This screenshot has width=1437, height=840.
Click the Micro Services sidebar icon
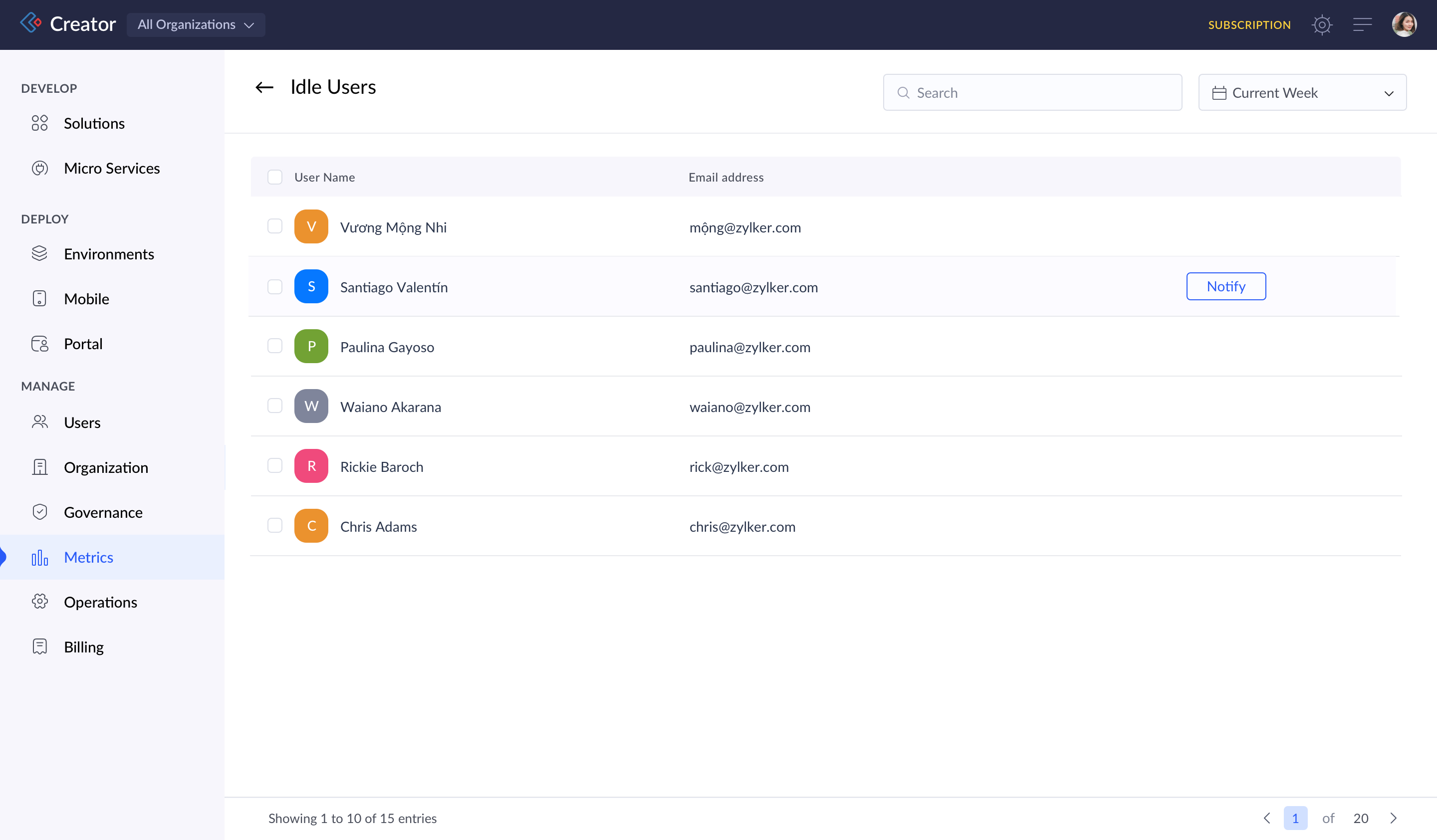point(39,168)
